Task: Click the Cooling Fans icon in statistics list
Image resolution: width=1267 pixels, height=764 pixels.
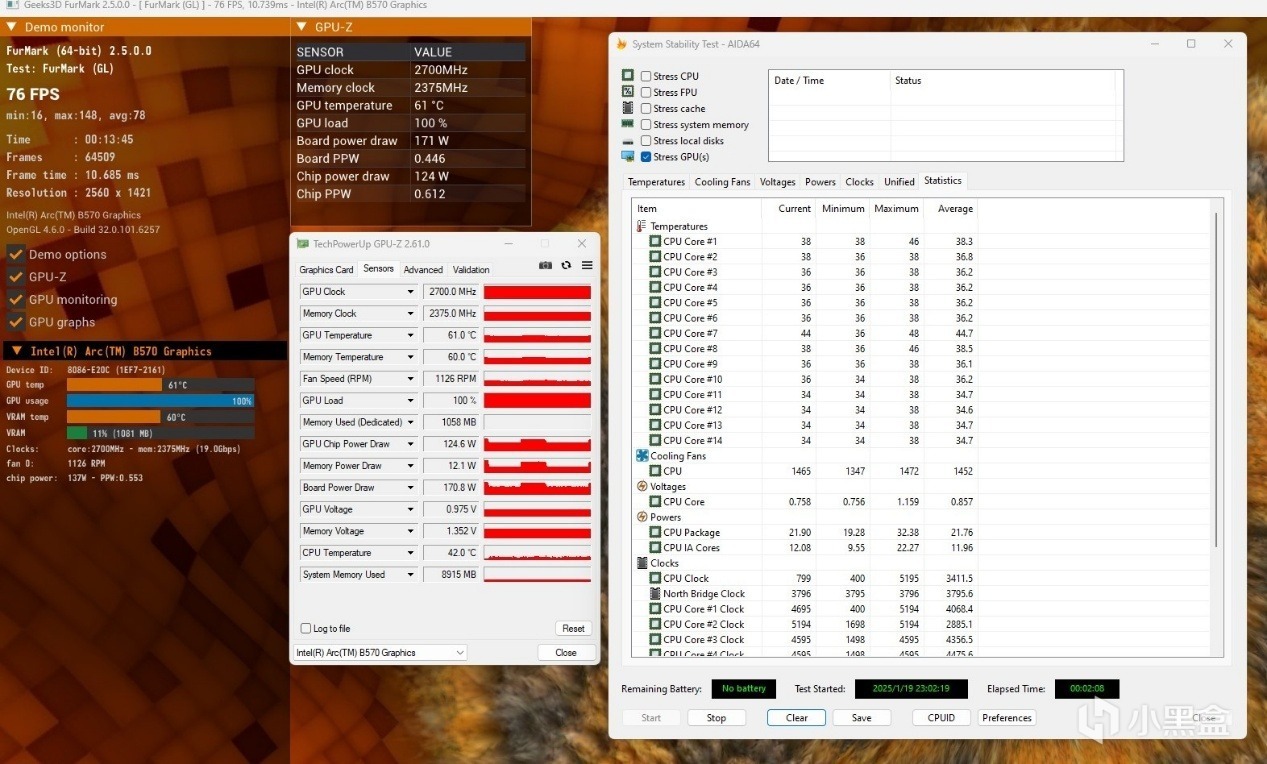Action: pyautogui.click(x=642, y=456)
